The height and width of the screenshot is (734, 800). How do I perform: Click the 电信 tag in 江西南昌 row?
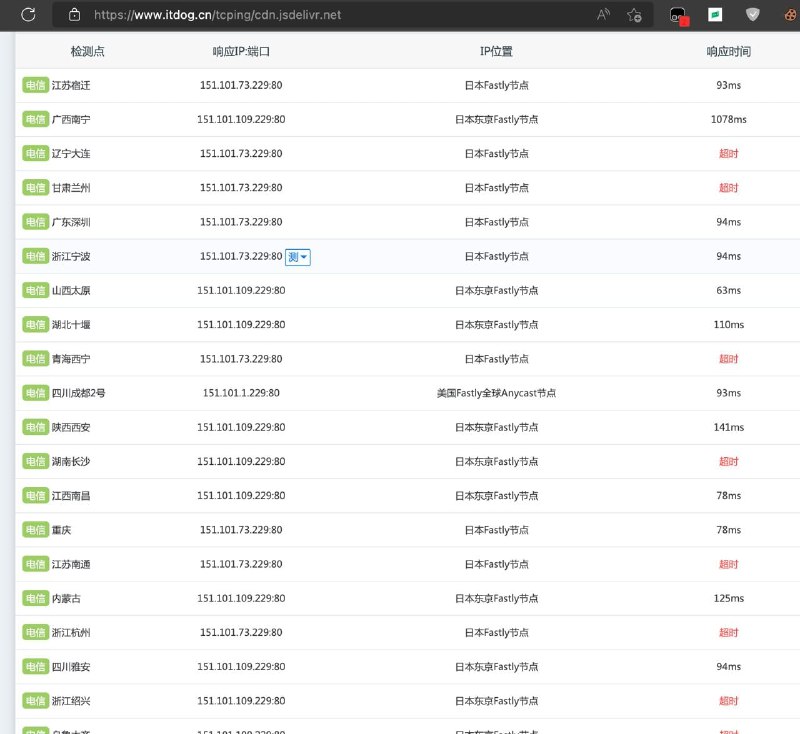coord(35,495)
